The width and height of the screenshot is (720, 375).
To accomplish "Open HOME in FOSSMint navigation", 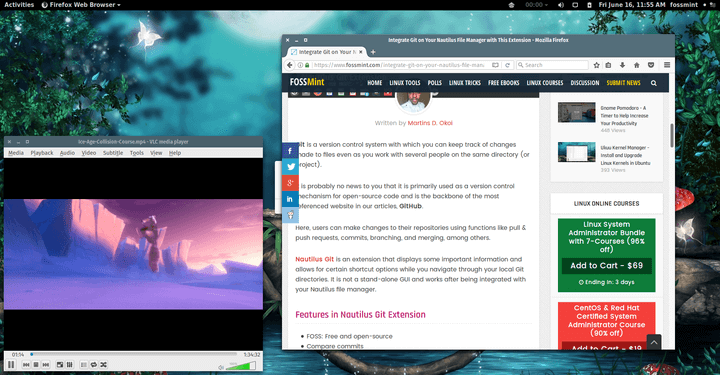I will point(374,83).
